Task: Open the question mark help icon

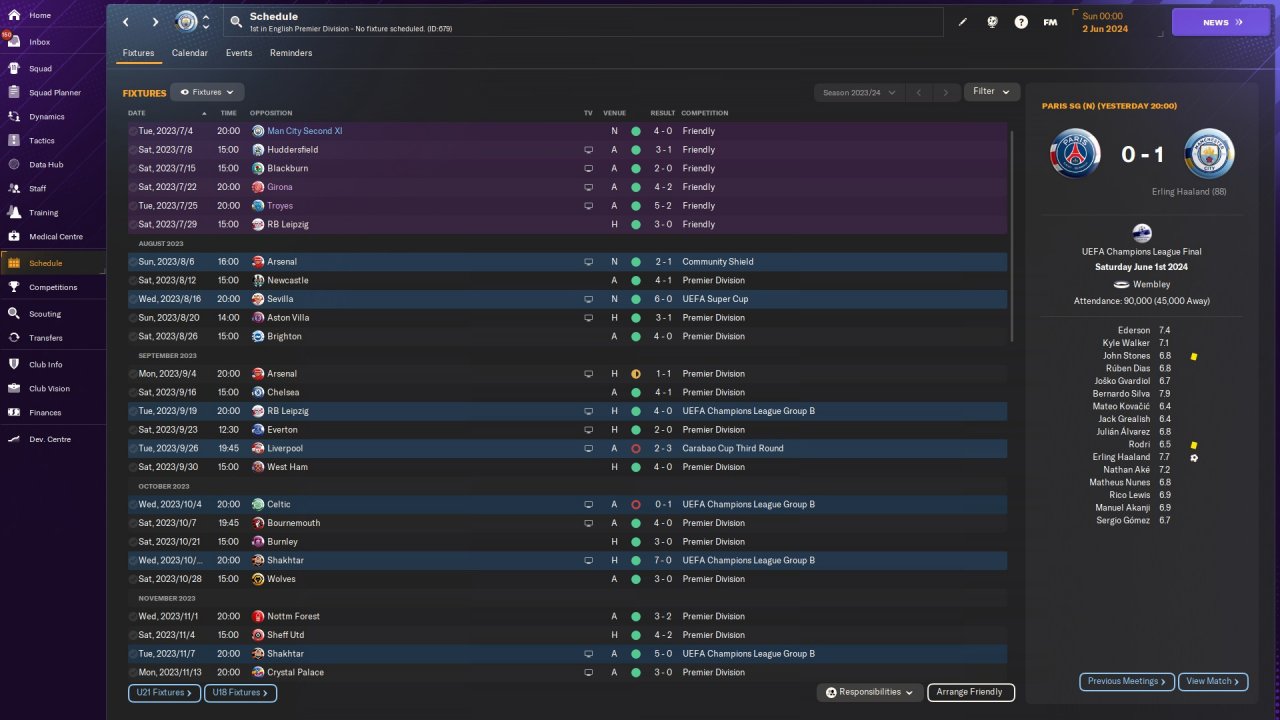Action: (x=1021, y=22)
